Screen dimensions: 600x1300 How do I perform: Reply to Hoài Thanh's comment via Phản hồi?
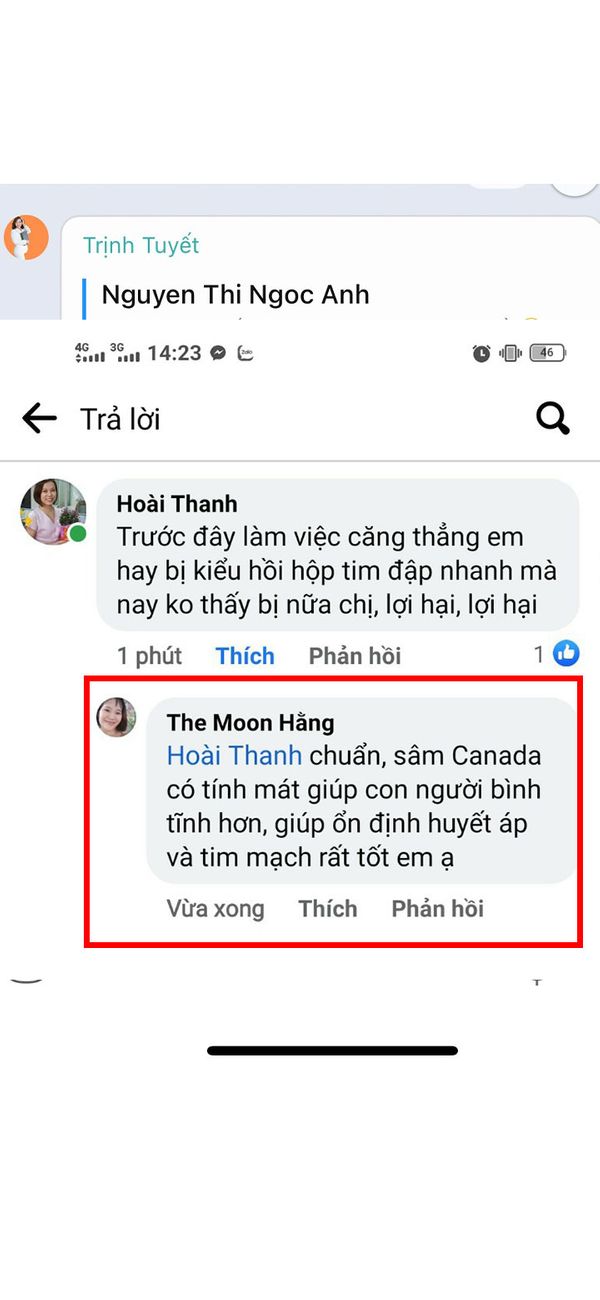point(355,656)
